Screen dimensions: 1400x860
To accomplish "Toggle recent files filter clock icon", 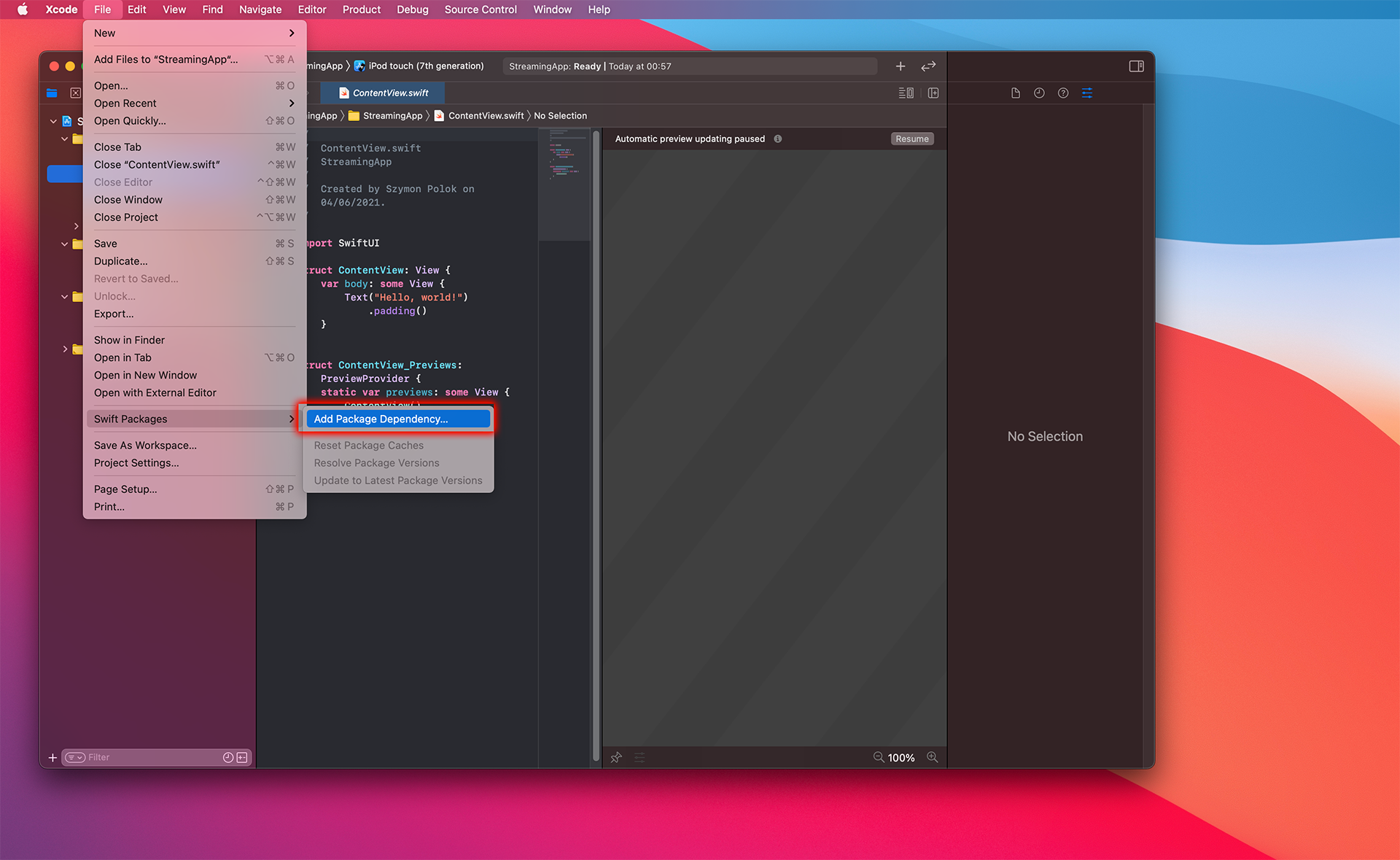I will (x=228, y=757).
